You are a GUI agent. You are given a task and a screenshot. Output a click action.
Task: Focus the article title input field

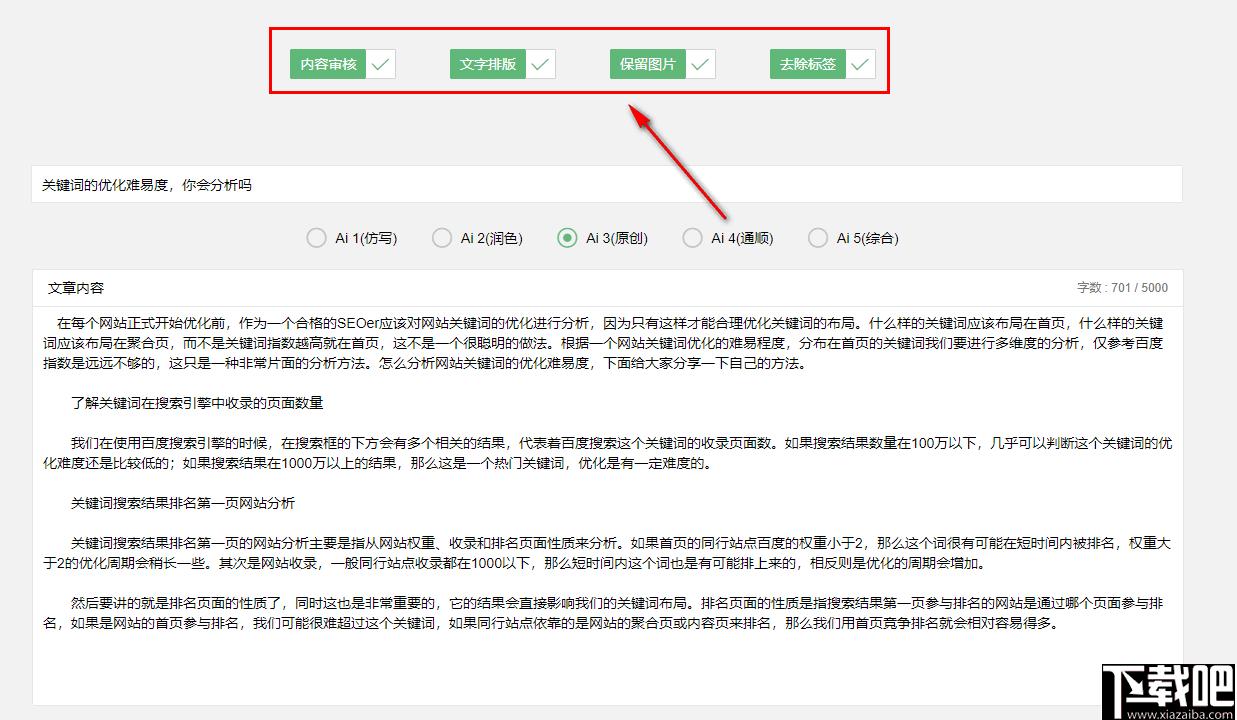click(606, 185)
